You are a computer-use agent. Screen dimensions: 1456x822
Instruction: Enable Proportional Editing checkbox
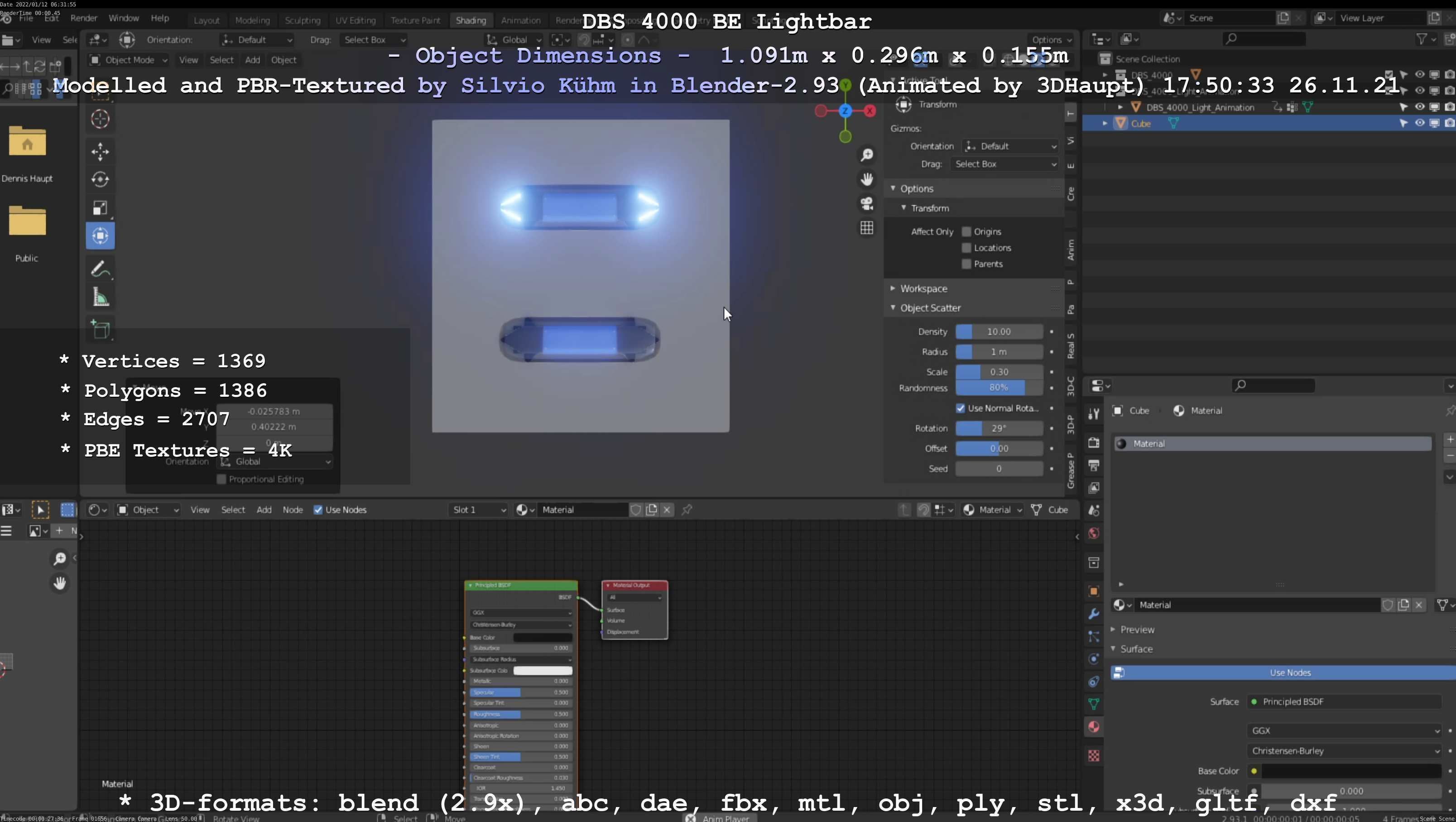221,480
